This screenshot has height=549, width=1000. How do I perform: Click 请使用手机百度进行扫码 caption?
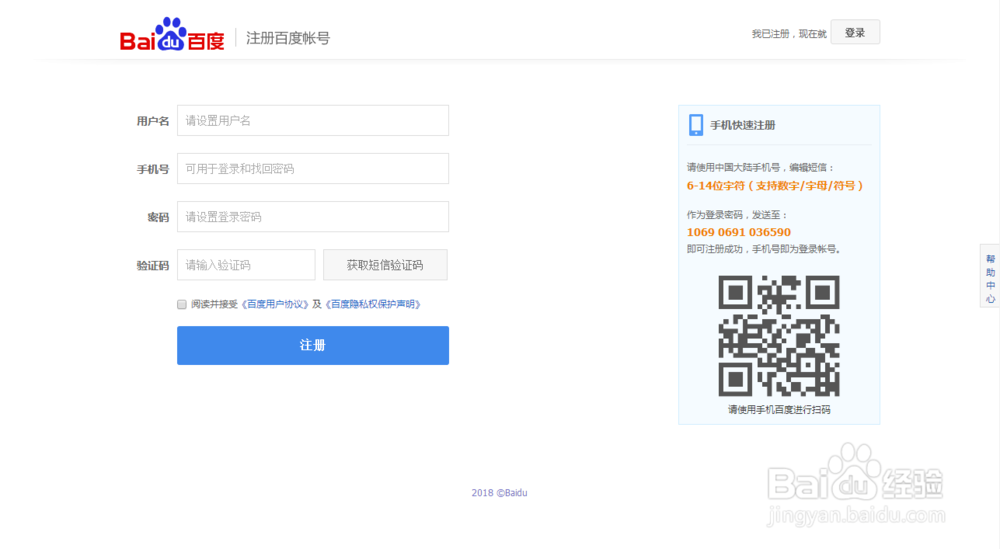[779, 410]
